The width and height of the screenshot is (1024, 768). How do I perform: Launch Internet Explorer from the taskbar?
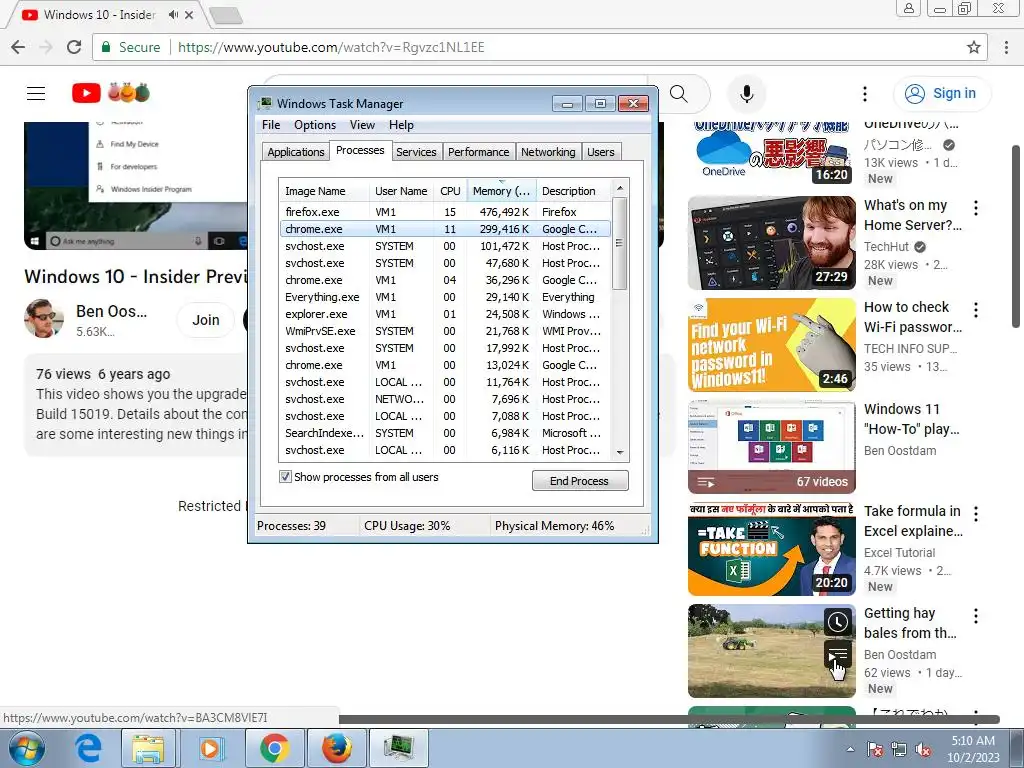[89, 748]
